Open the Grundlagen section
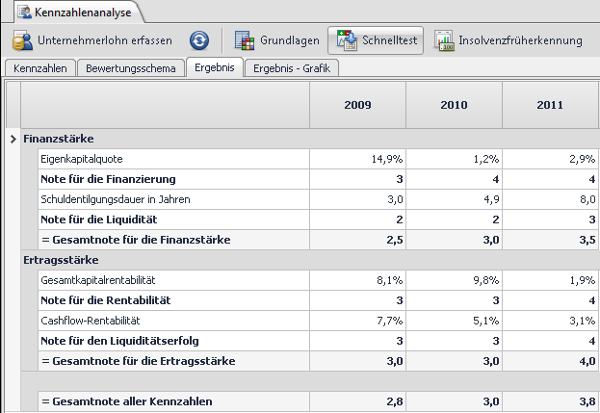600x413 pixels. [x=277, y=41]
